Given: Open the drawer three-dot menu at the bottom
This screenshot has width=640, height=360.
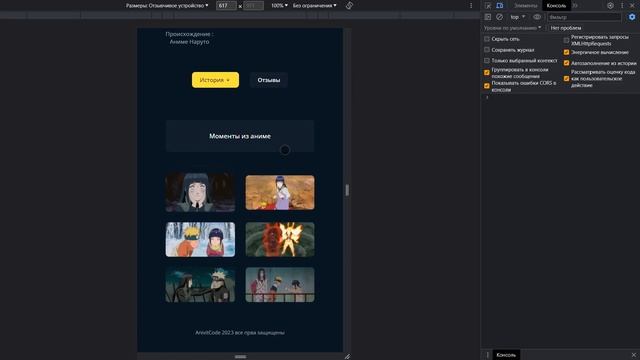Looking at the screenshot, I should click(487, 355).
